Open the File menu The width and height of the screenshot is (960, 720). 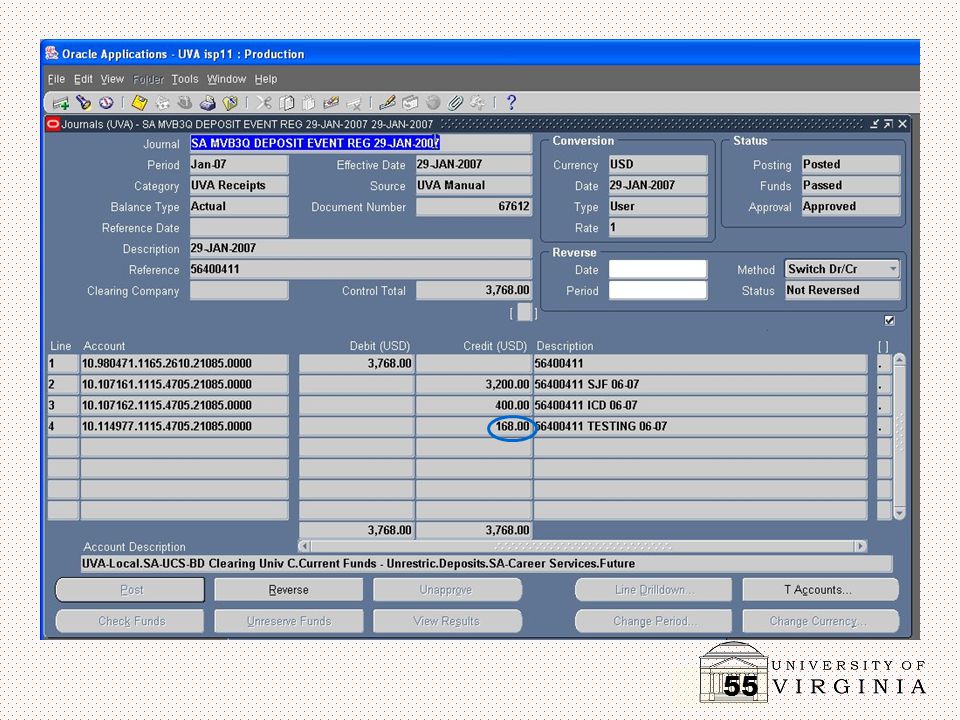pyautogui.click(x=56, y=79)
